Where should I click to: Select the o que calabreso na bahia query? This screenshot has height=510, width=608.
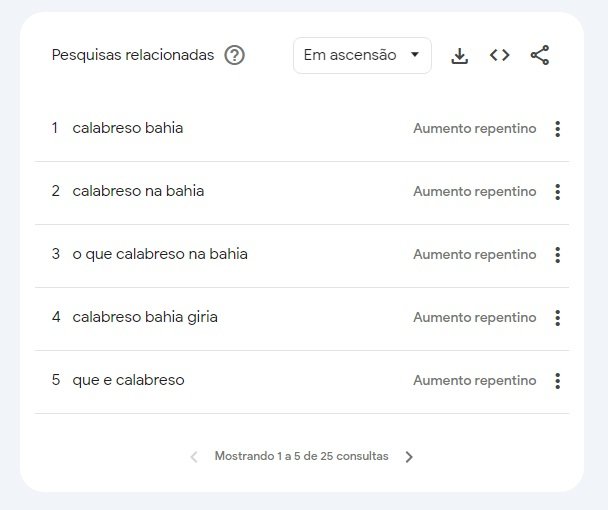pos(160,254)
